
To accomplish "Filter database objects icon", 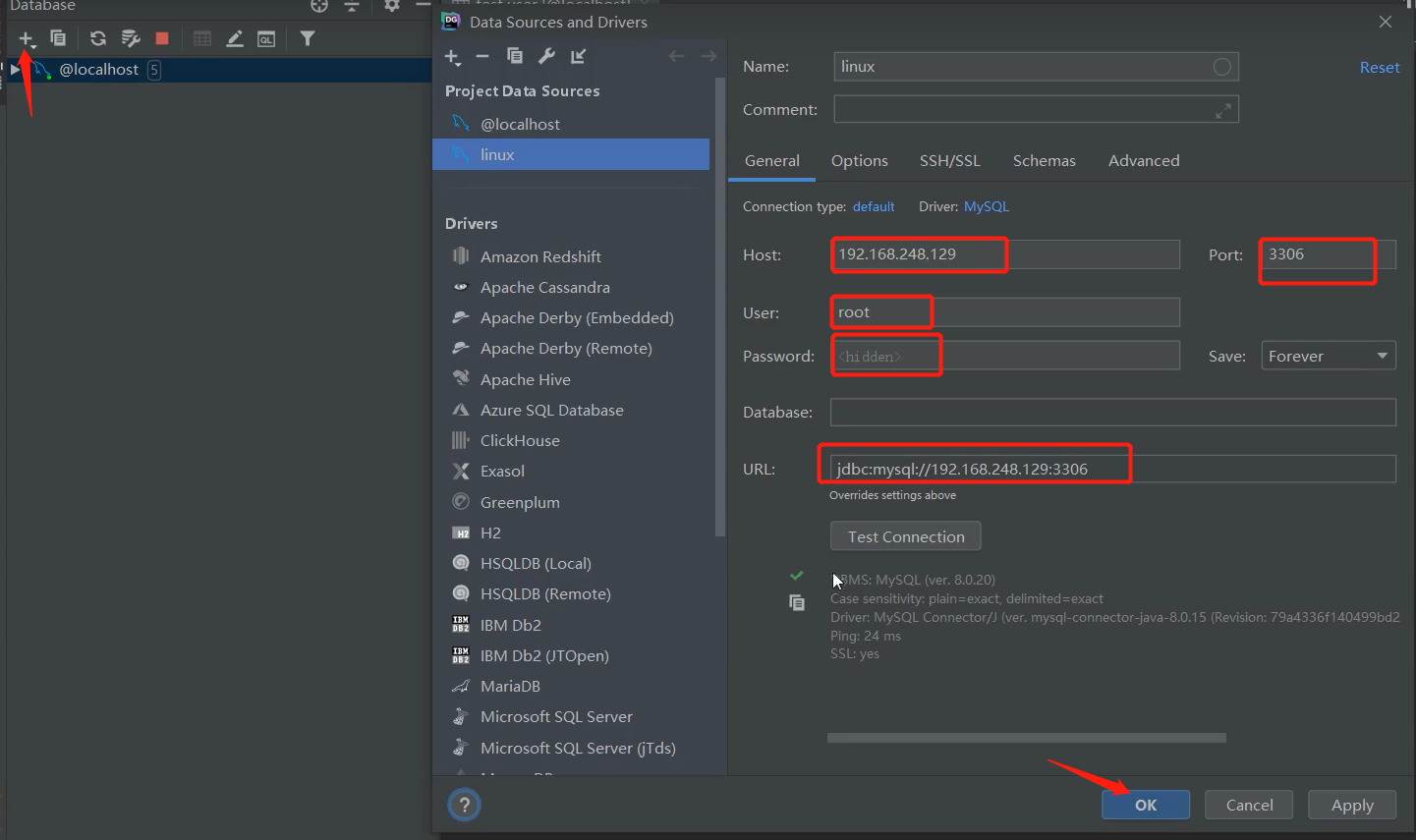I will 308,38.
